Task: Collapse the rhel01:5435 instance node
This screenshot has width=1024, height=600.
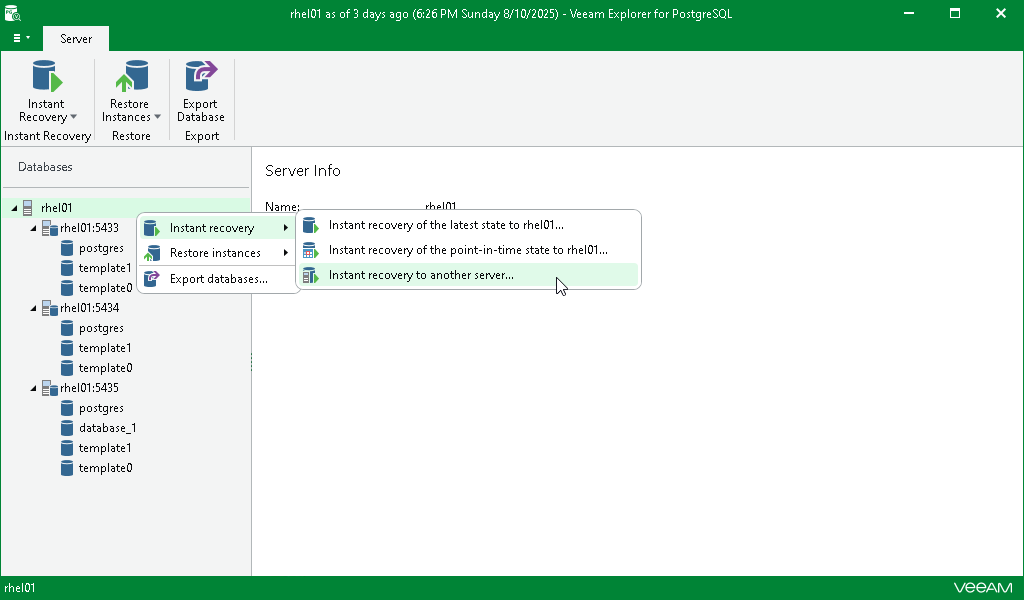Action: 33,388
